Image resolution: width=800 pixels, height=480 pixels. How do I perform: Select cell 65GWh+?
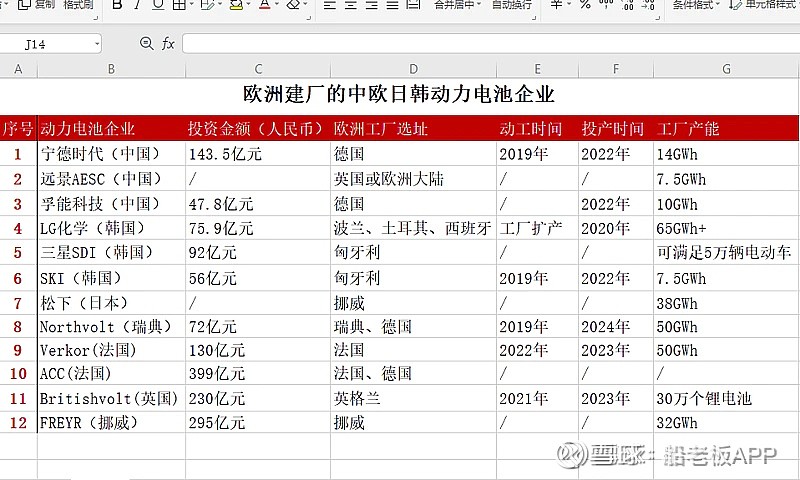[x=727, y=228]
